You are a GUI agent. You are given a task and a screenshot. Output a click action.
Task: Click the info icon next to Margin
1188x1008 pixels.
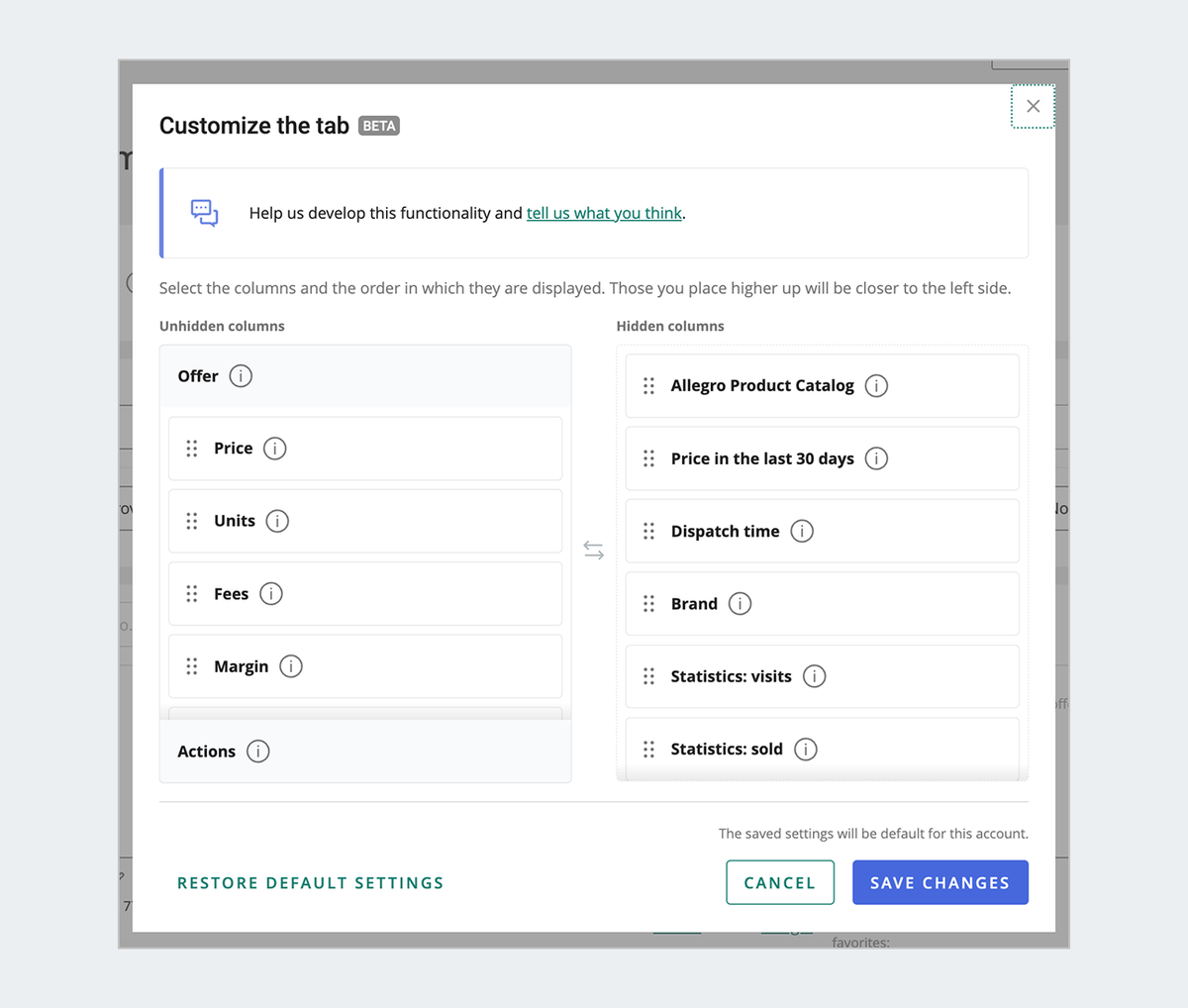(x=291, y=665)
